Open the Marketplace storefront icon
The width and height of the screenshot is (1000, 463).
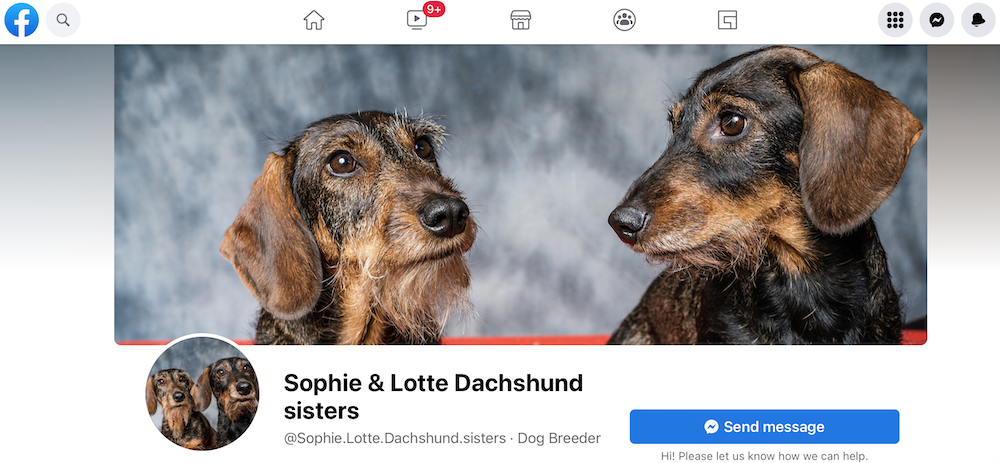point(520,20)
